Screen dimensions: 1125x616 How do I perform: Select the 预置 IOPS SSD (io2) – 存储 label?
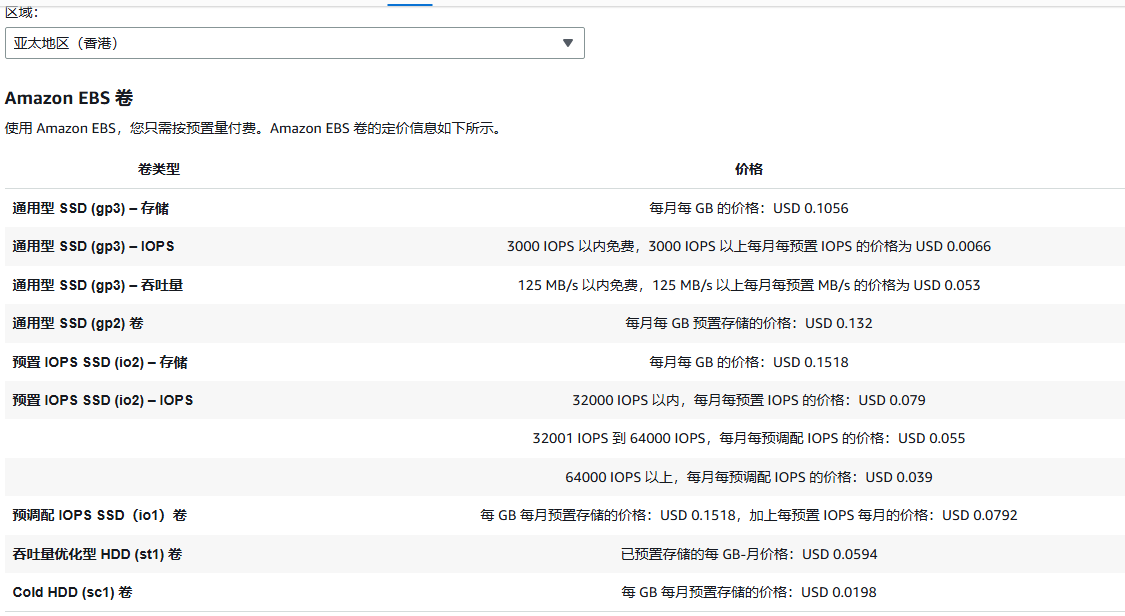click(100, 362)
